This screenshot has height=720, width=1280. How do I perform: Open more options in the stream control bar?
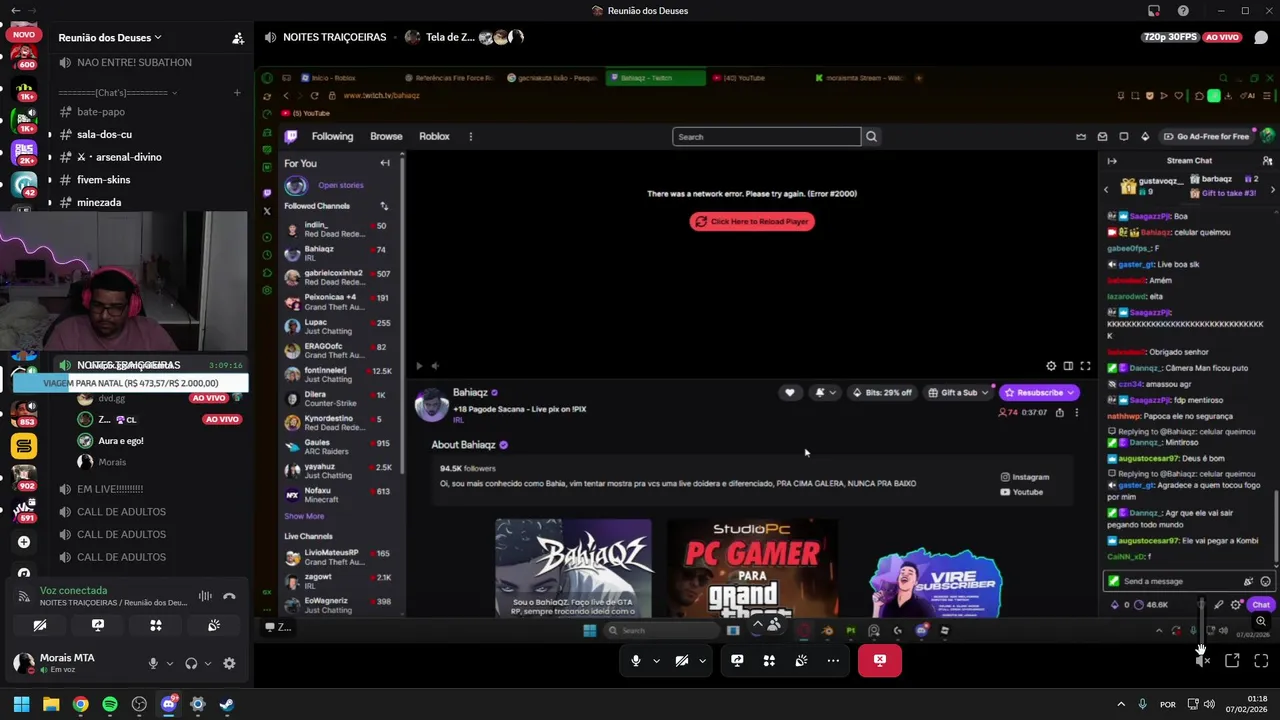(833, 660)
